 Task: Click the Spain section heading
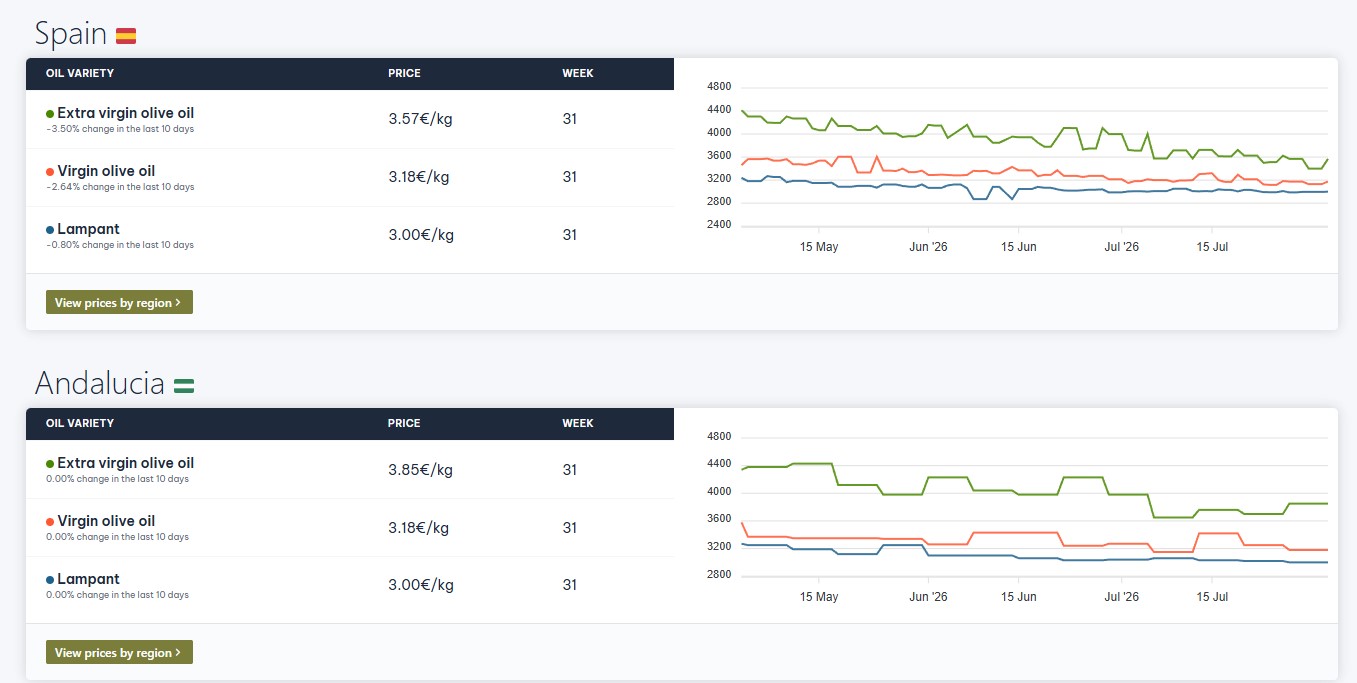click(71, 34)
